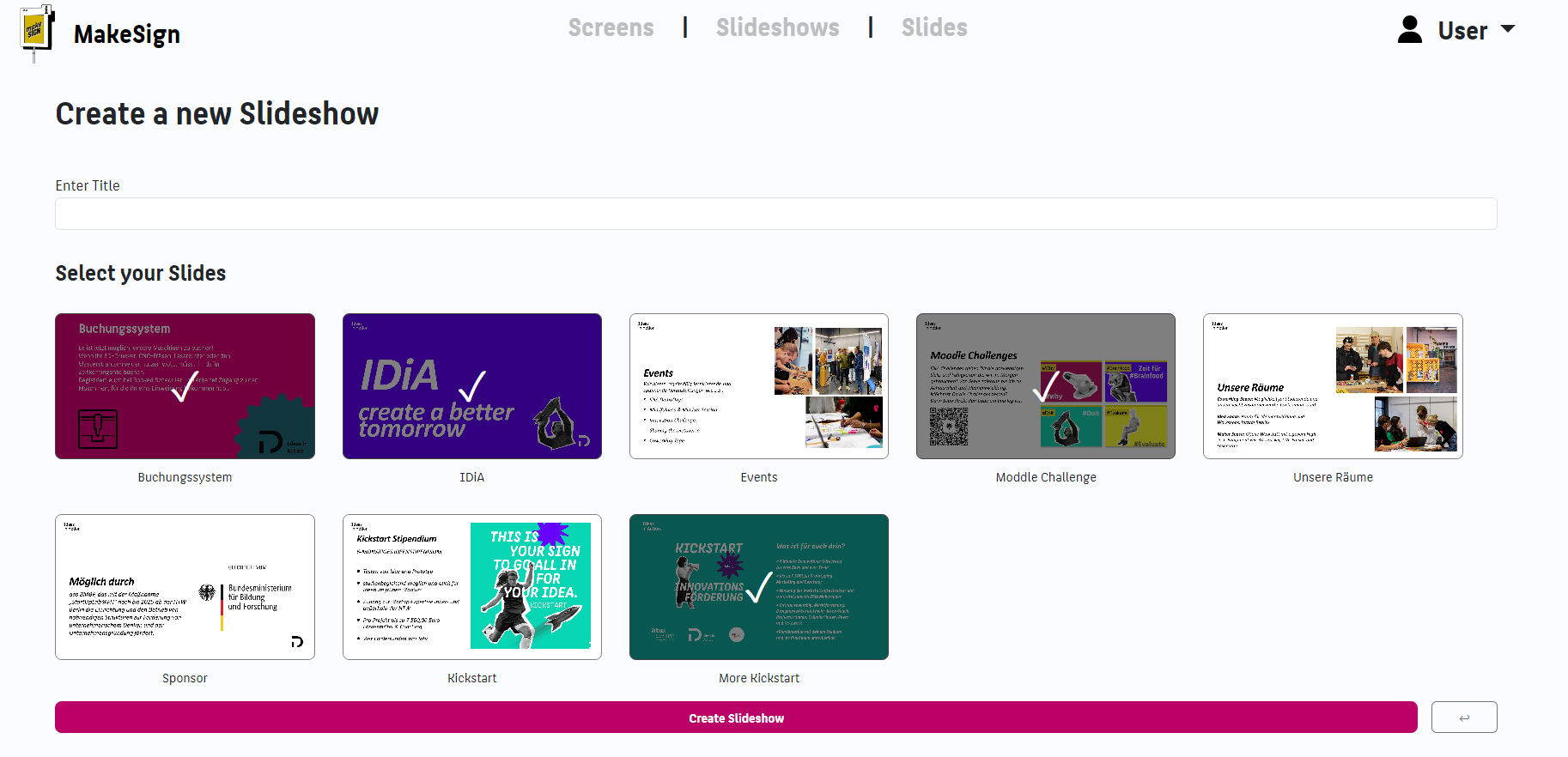1568x757 pixels.
Task: Go to the Slides page
Action: tap(934, 27)
